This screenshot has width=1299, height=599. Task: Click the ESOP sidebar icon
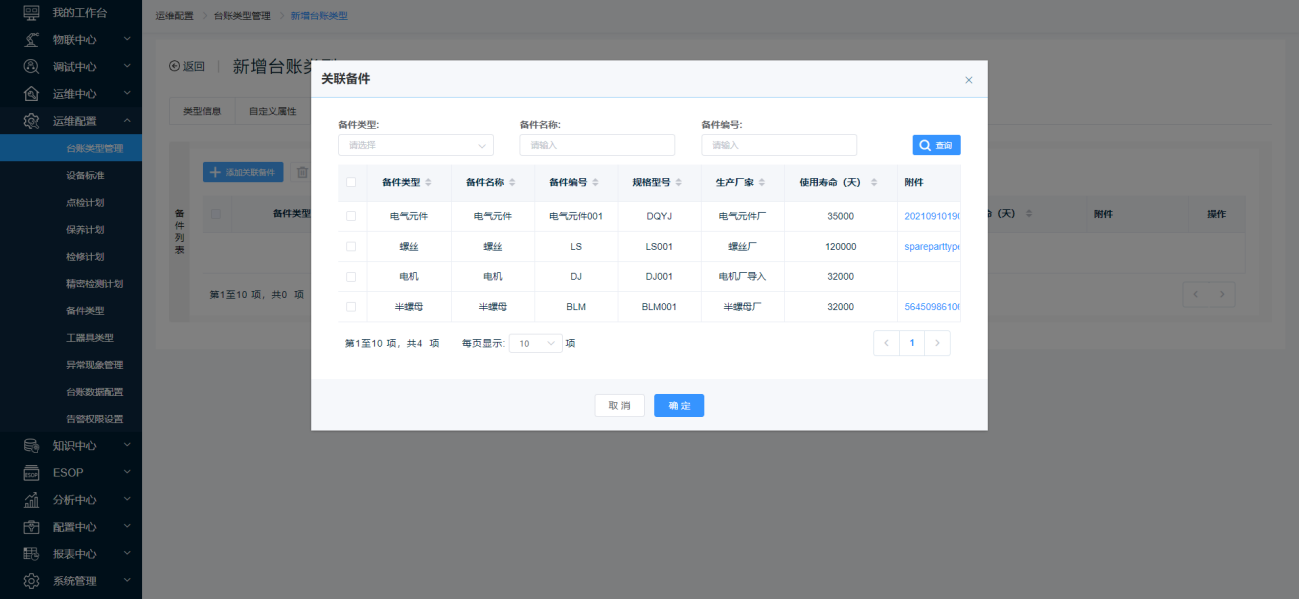(x=31, y=472)
